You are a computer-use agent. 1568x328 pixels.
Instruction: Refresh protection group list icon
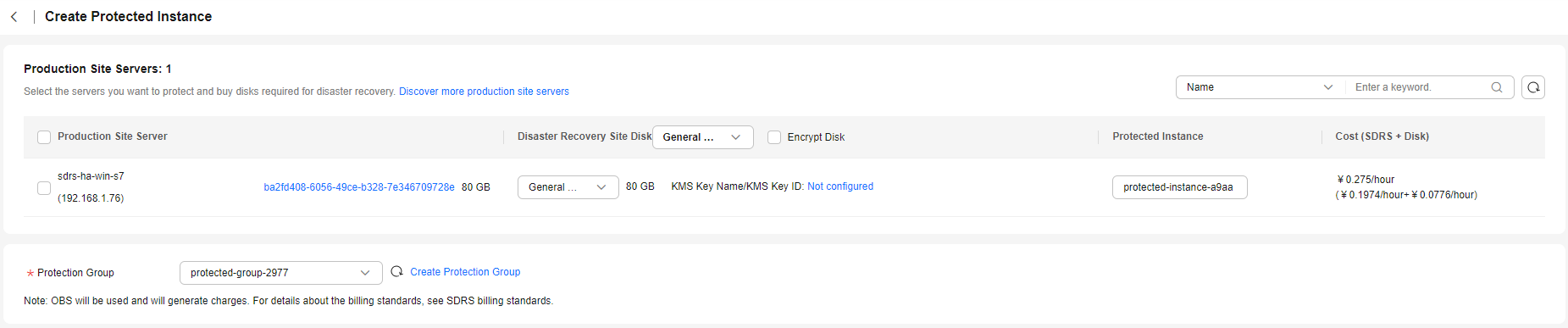click(396, 272)
